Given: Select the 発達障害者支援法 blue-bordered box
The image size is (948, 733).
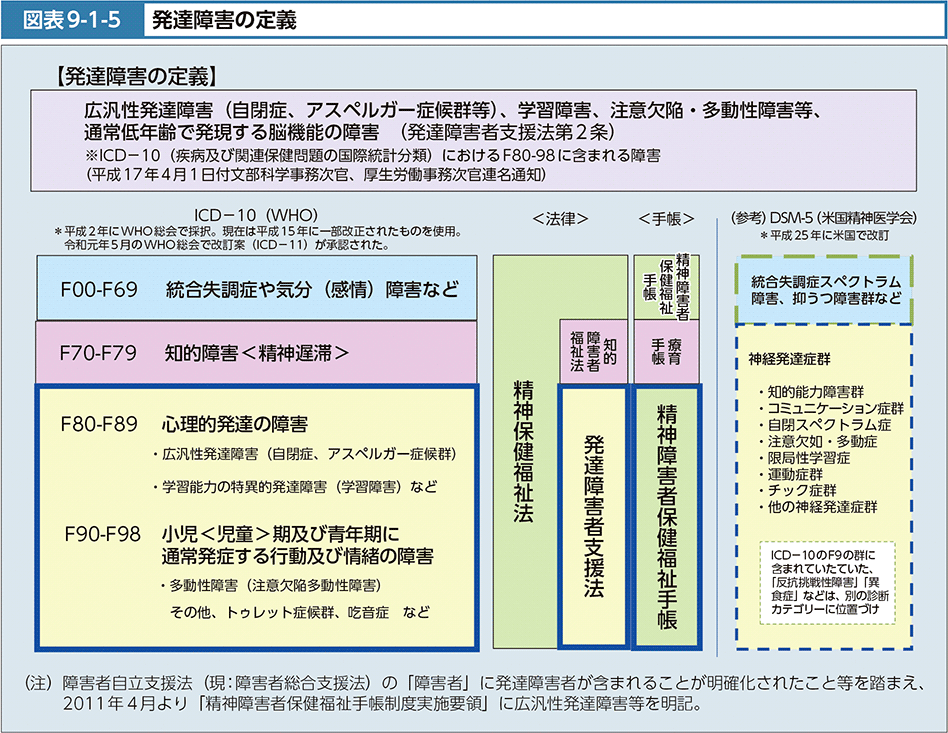Looking at the screenshot, I should pos(593,515).
